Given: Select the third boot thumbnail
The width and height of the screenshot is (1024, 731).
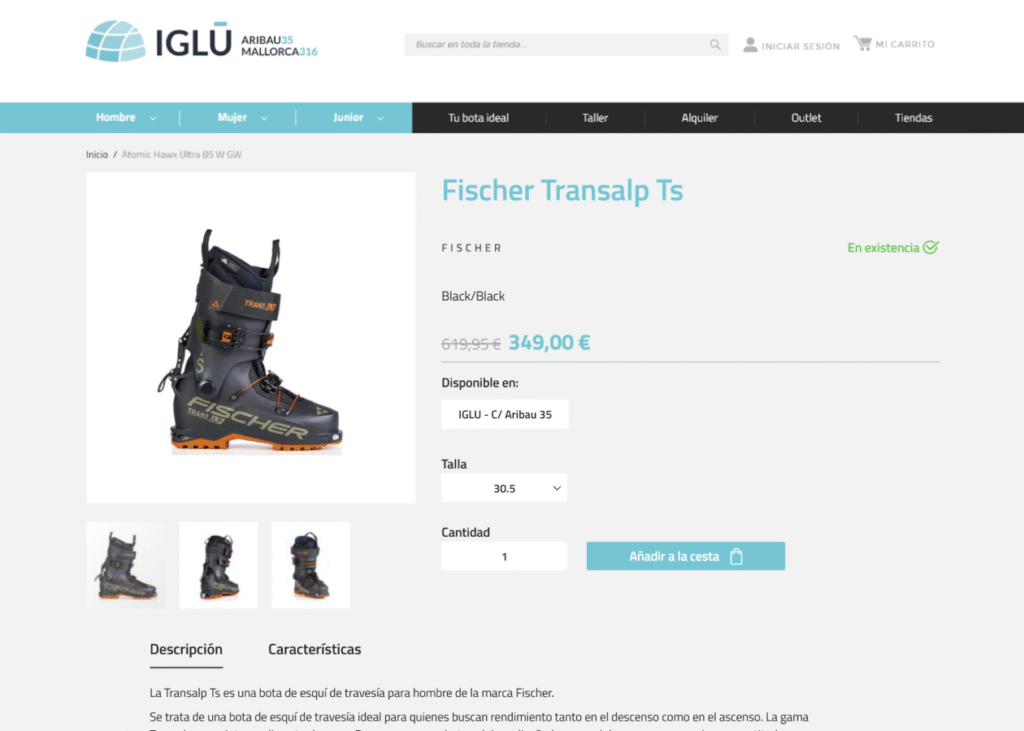Looking at the screenshot, I should point(311,565).
